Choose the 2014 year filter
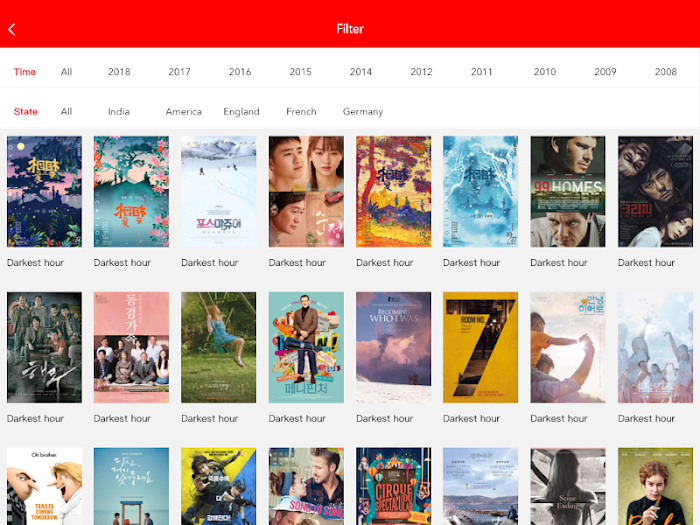The height and width of the screenshot is (525, 700). point(361,72)
